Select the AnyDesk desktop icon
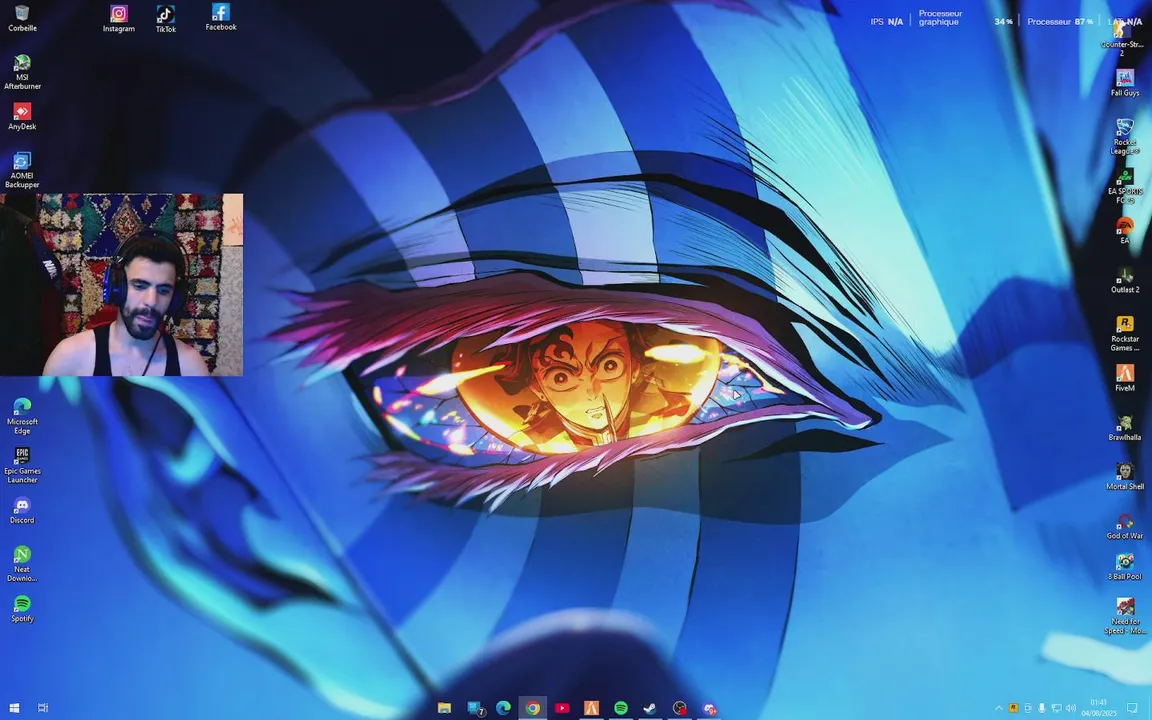The width and height of the screenshot is (1152, 720). [22, 117]
